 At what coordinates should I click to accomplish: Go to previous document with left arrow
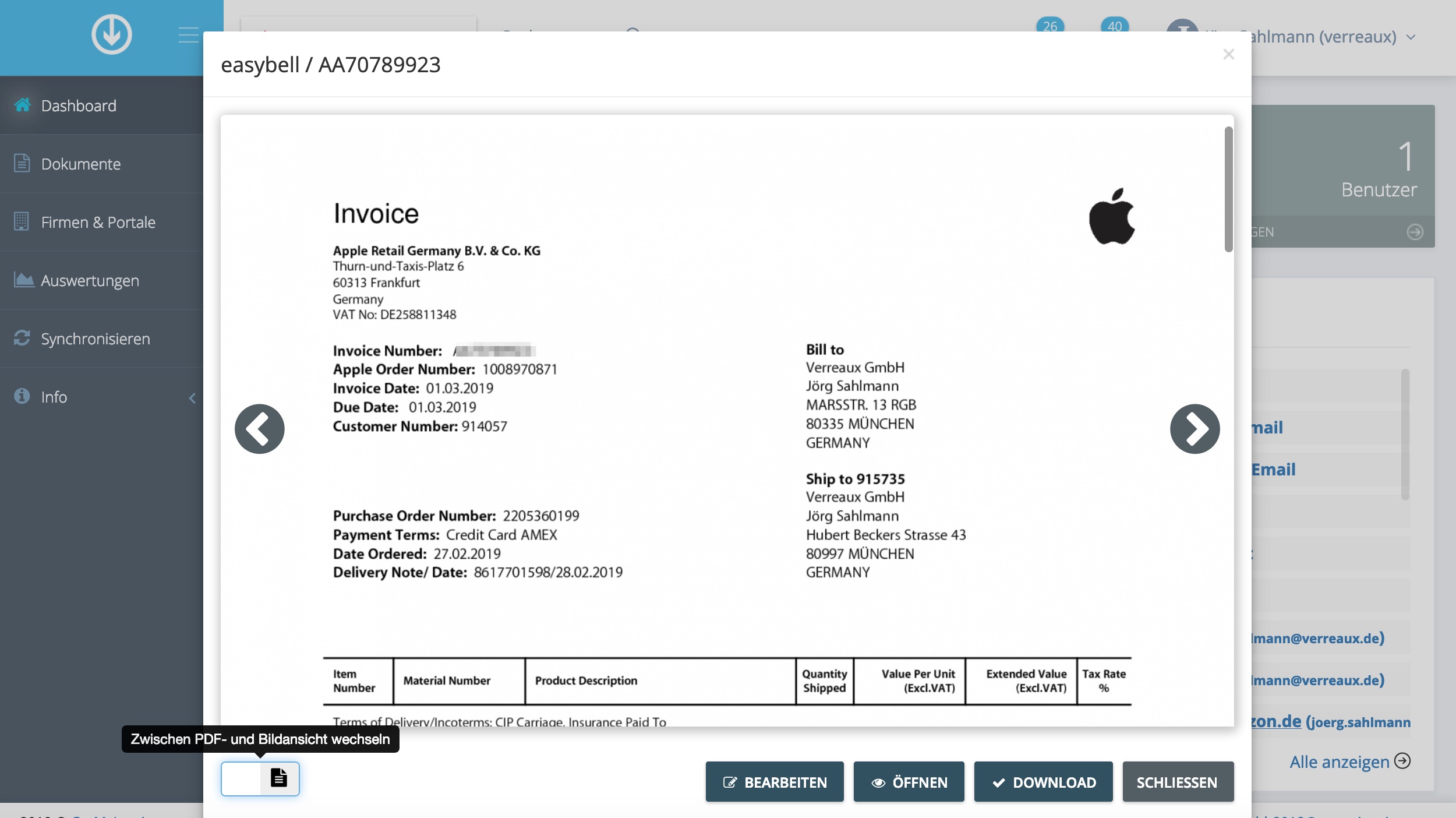point(259,429)
